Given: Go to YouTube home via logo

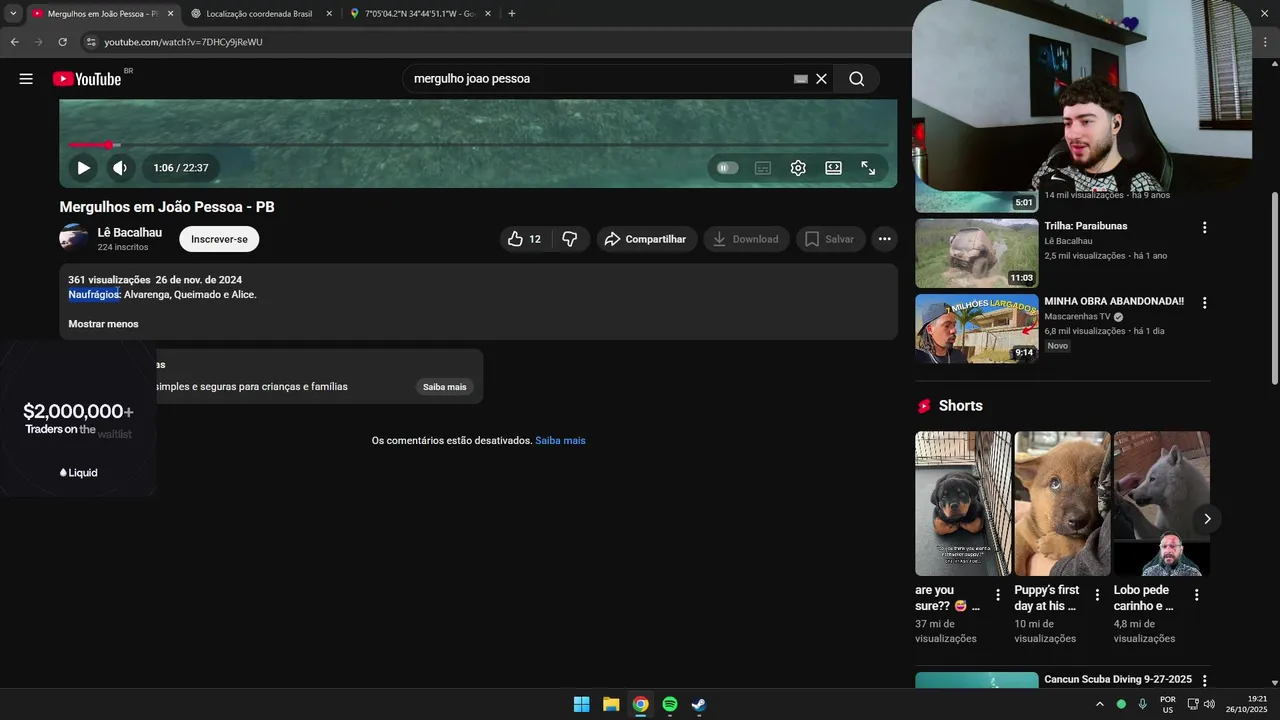Looking at the screenshot, I should click(x=87, y=79).
